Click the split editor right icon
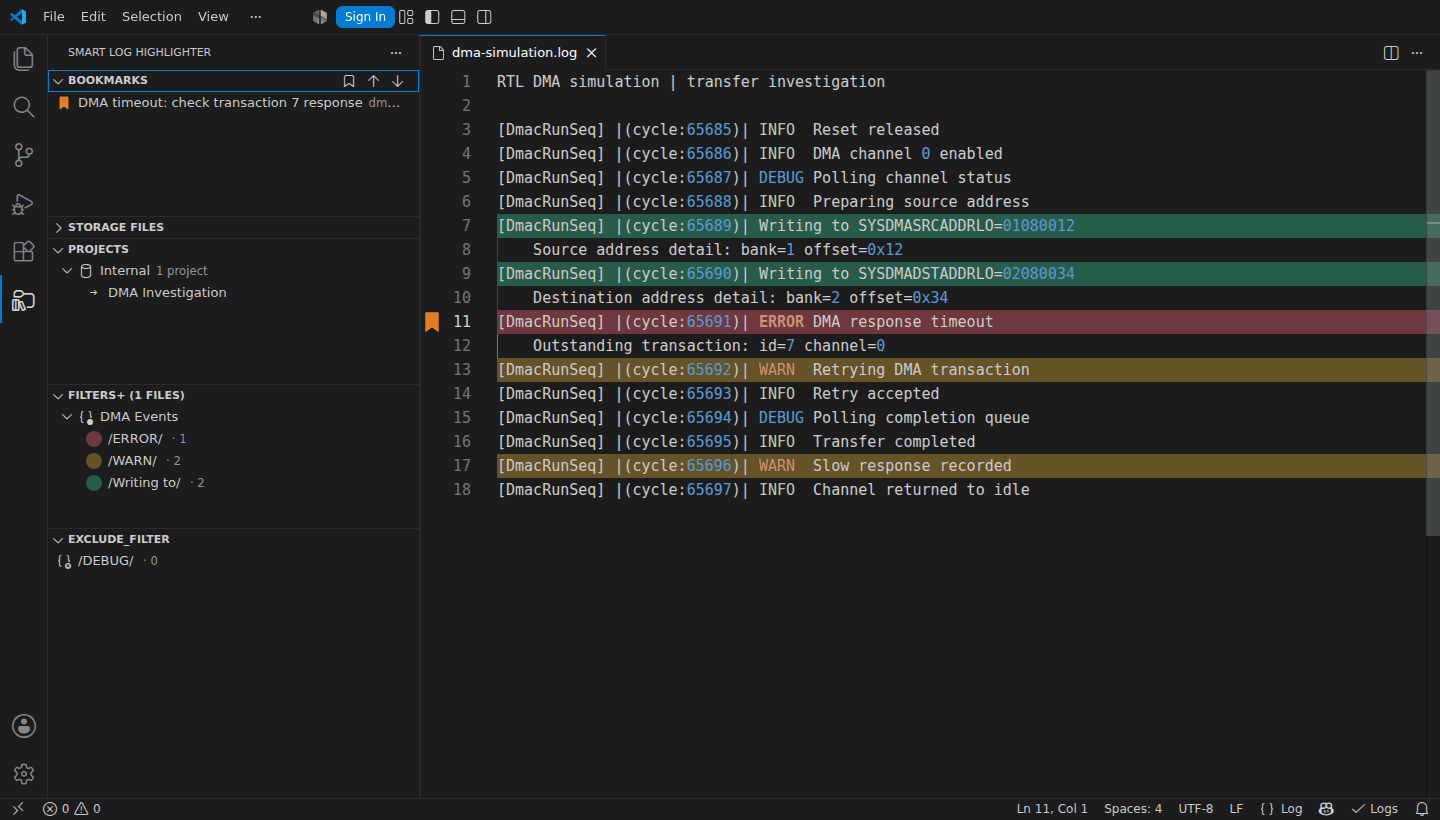The width and height of the screenshot is (1440, 820). tap(1391, 53)
